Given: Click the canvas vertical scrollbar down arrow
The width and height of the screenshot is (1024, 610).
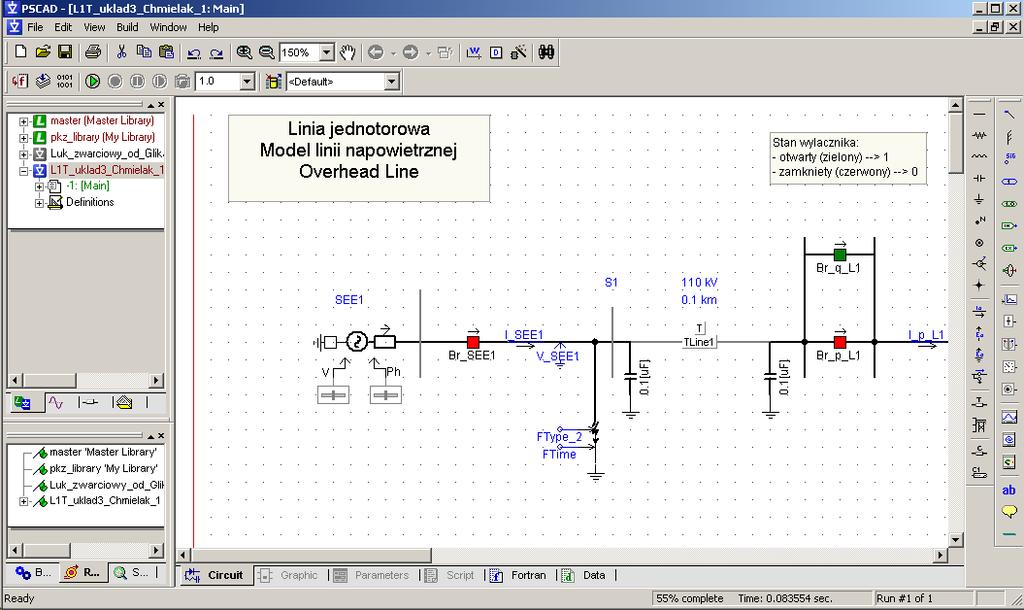Looking at the screenshot, I should point(955,539).
